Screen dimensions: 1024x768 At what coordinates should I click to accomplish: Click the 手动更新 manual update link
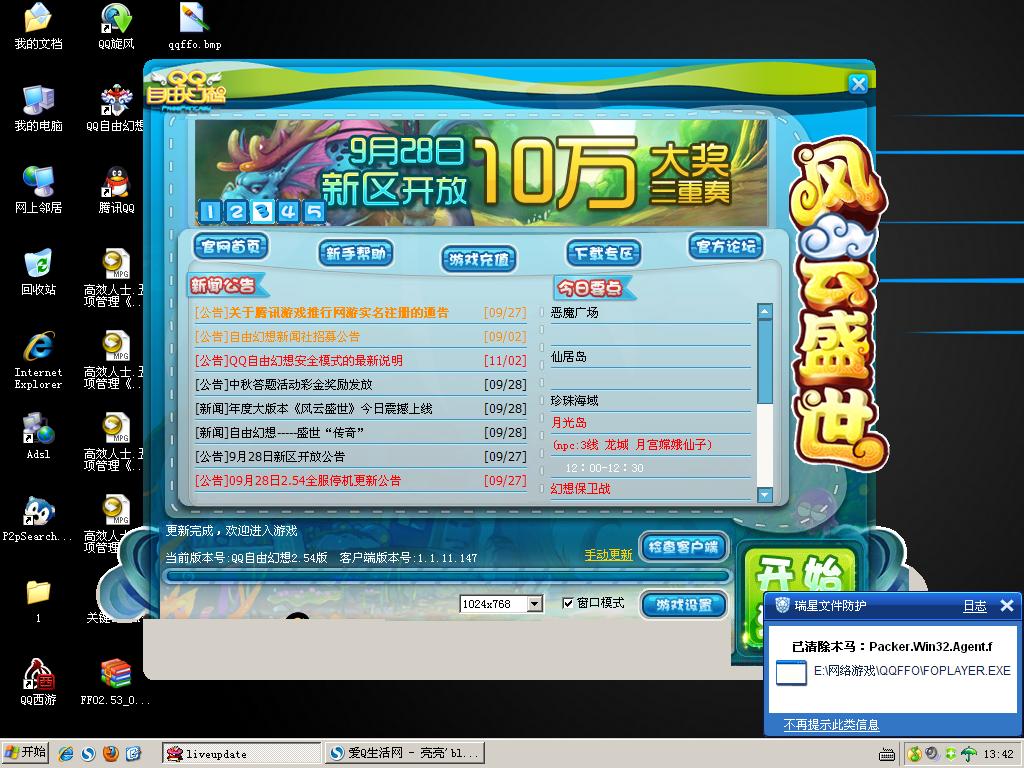pyautogui.click(x=608, y=555)
